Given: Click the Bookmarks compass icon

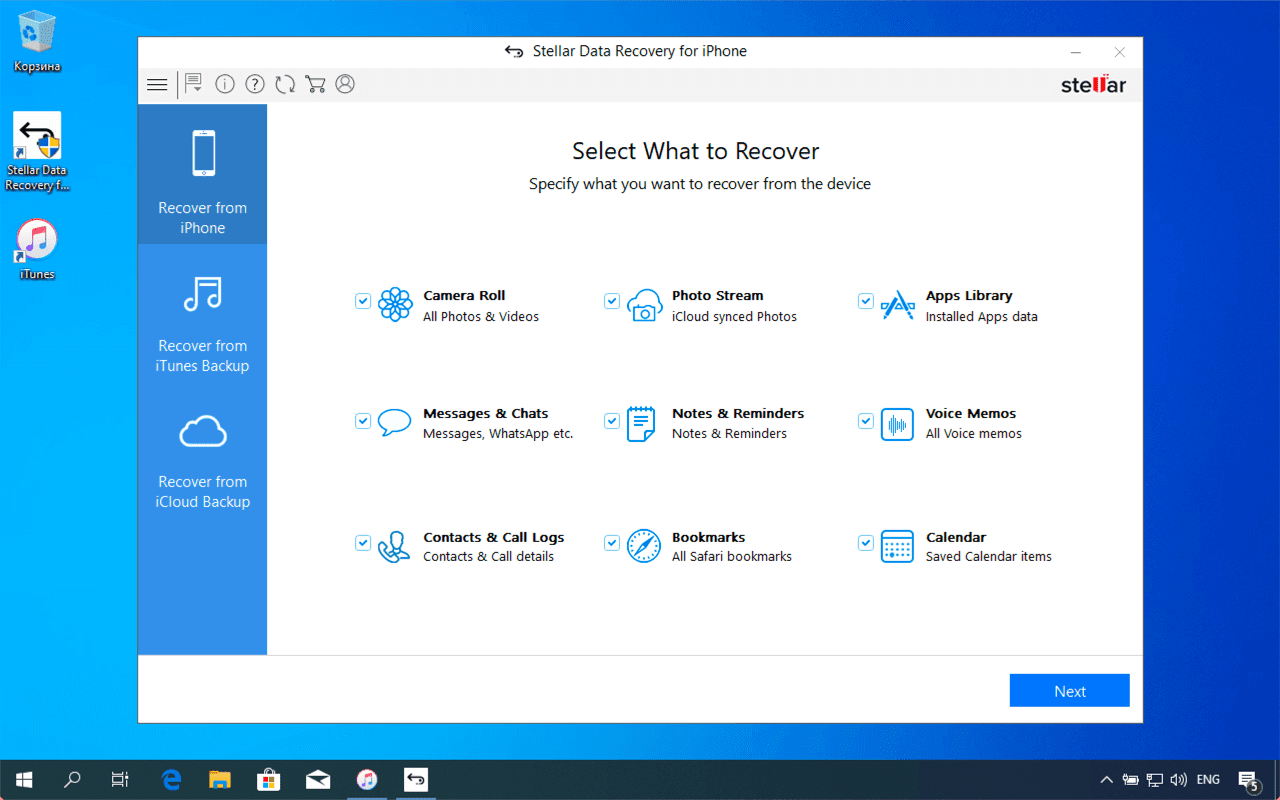Looking at the screenshot, I should coord(644,546).
